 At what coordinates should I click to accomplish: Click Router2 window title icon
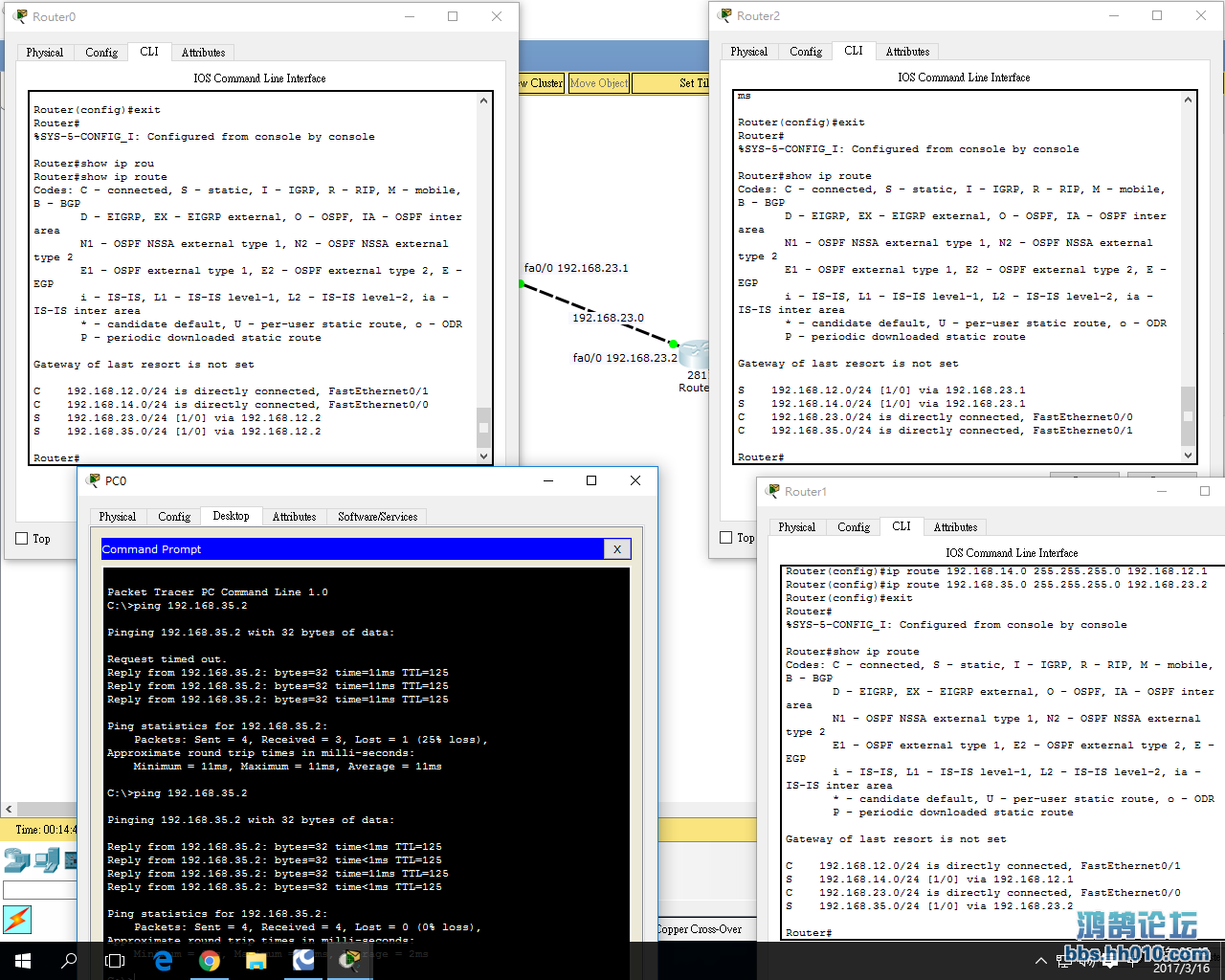[725, 15]
